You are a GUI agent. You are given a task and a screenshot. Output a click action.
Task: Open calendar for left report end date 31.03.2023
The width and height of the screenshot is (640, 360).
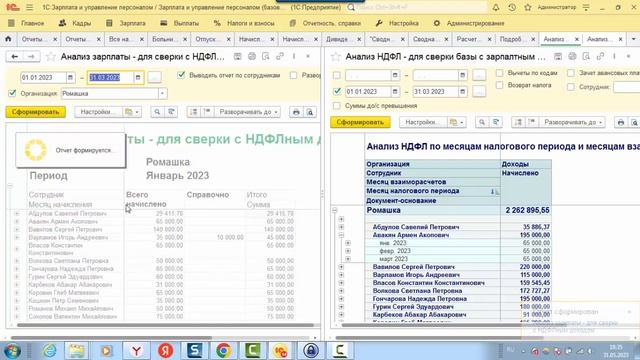click(138, 77)
